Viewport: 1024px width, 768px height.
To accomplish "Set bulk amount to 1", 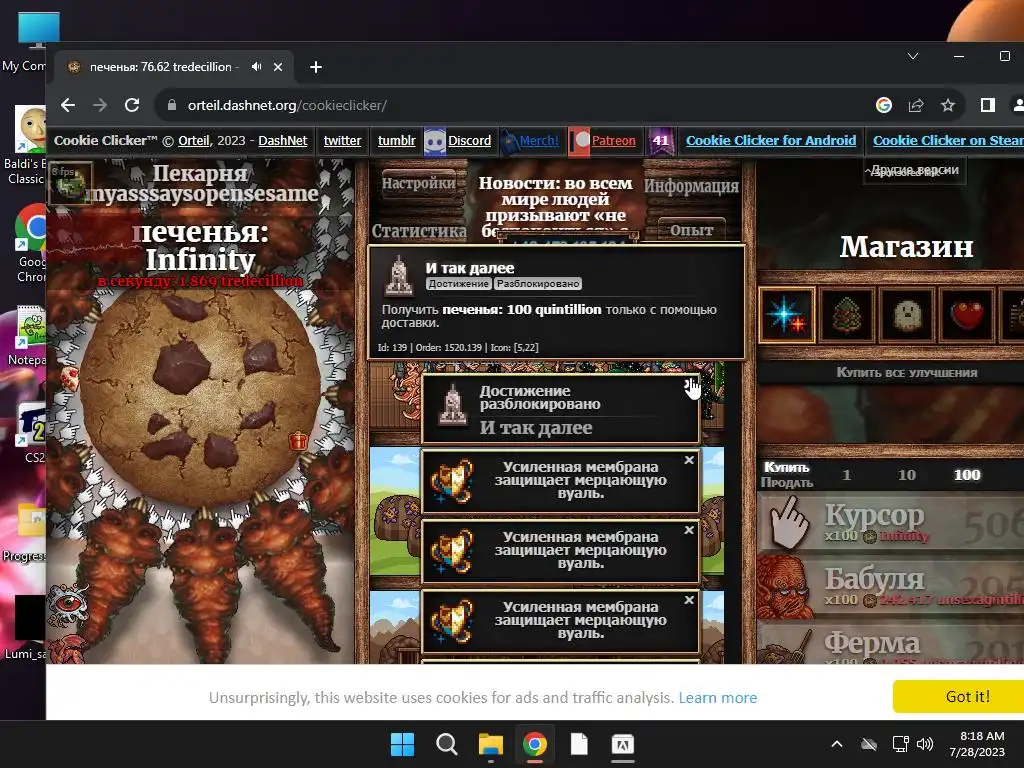I will (846, 475).
